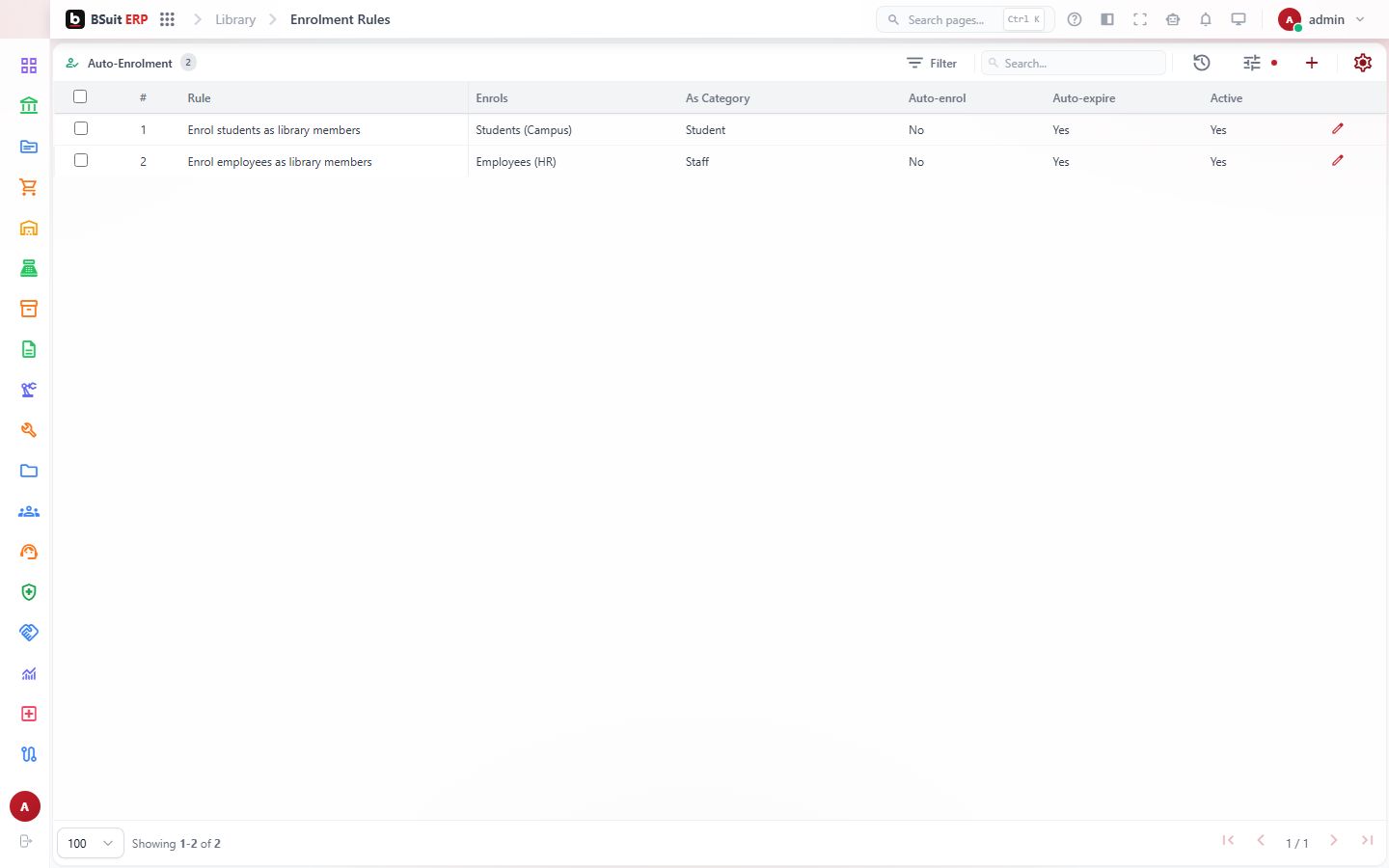1389x868 pixels.
Task: Open the handshake module in sidebar
Action: [29, 633]
